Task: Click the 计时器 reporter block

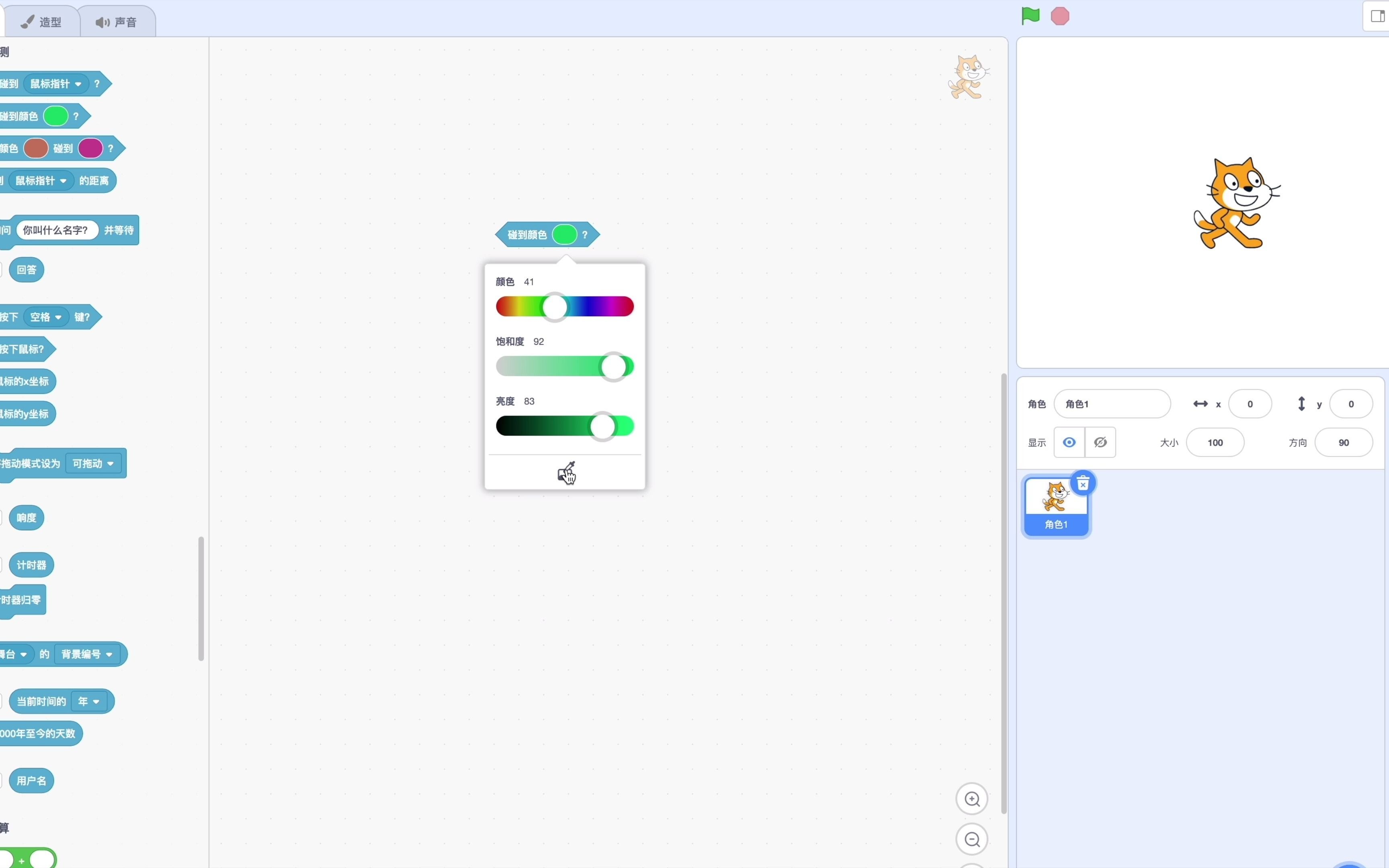Action: click(32, 565)
